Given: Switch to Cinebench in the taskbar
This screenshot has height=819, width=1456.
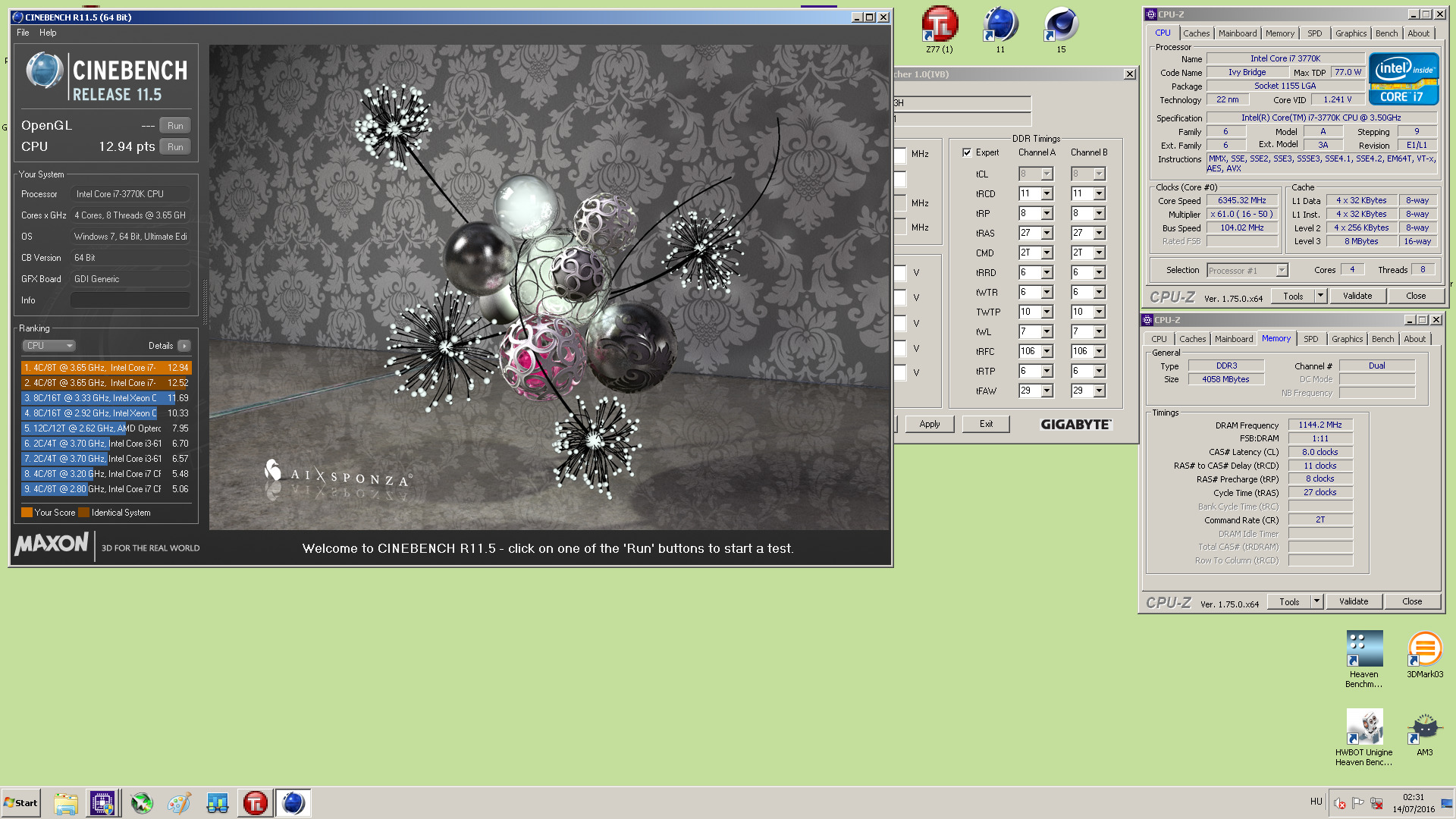Looking at the screenshot, I should click(293, 803).
